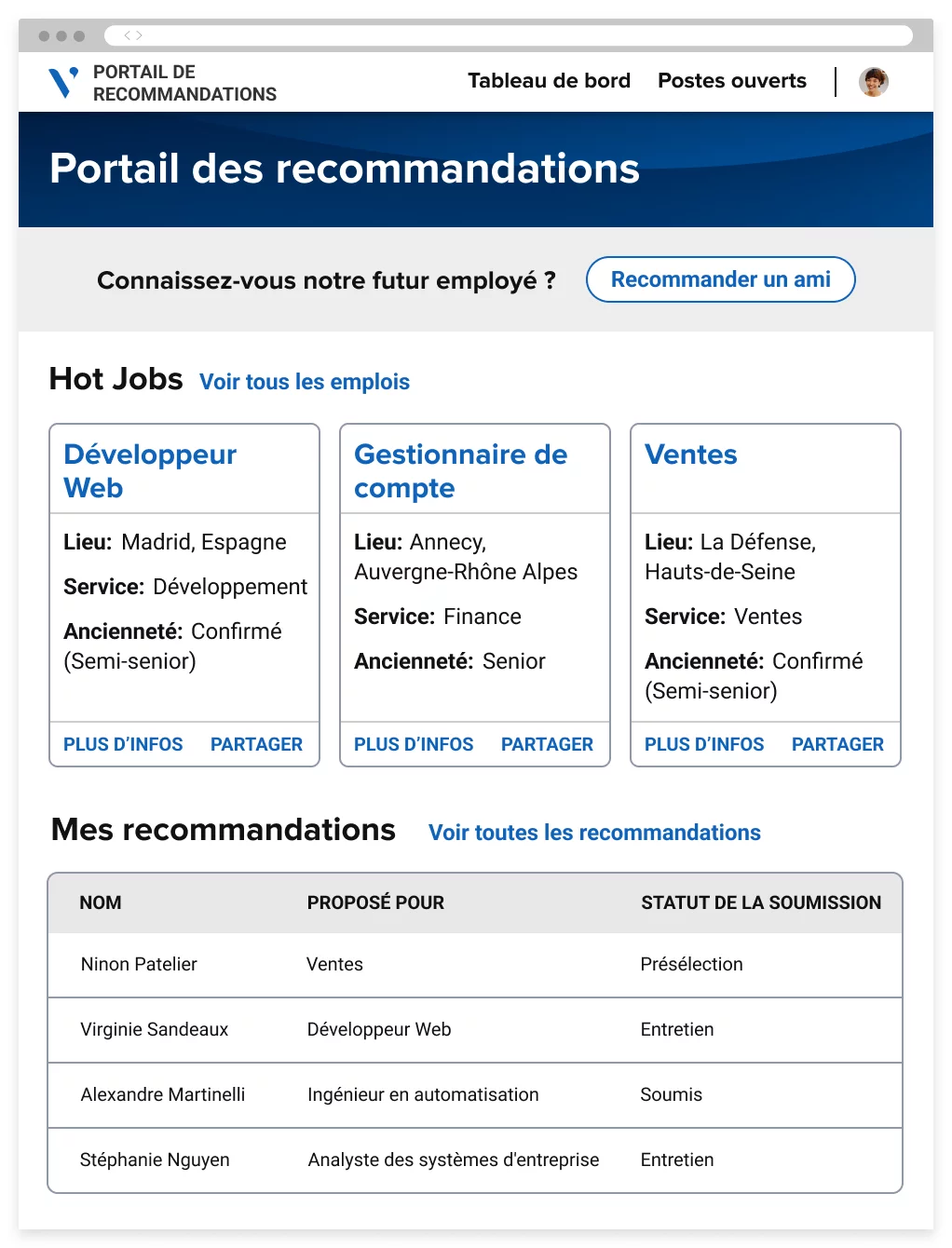Open the Développeur Web job title
This screenshot has height=1248, width=952.
(150, 470)
